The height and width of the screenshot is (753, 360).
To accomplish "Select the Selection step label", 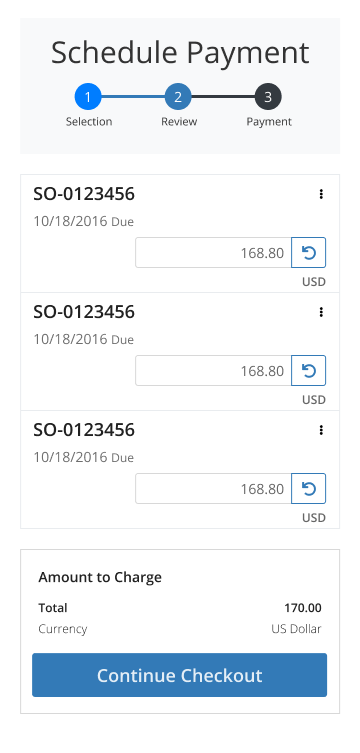I will click(x=89, y=121).
